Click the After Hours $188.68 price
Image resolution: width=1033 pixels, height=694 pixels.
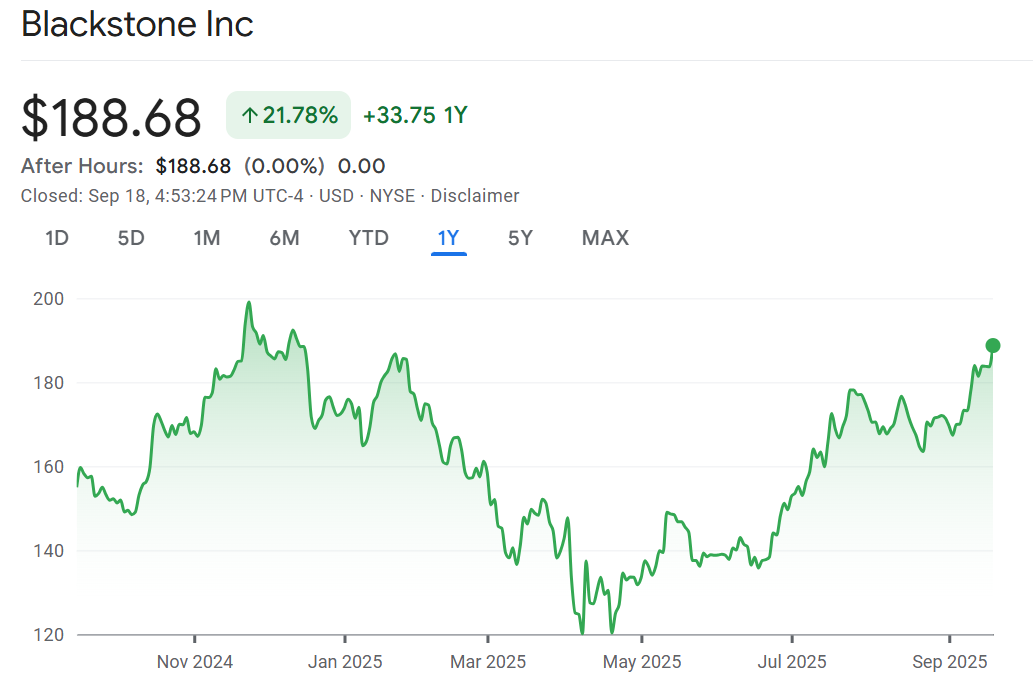point(193,166)
